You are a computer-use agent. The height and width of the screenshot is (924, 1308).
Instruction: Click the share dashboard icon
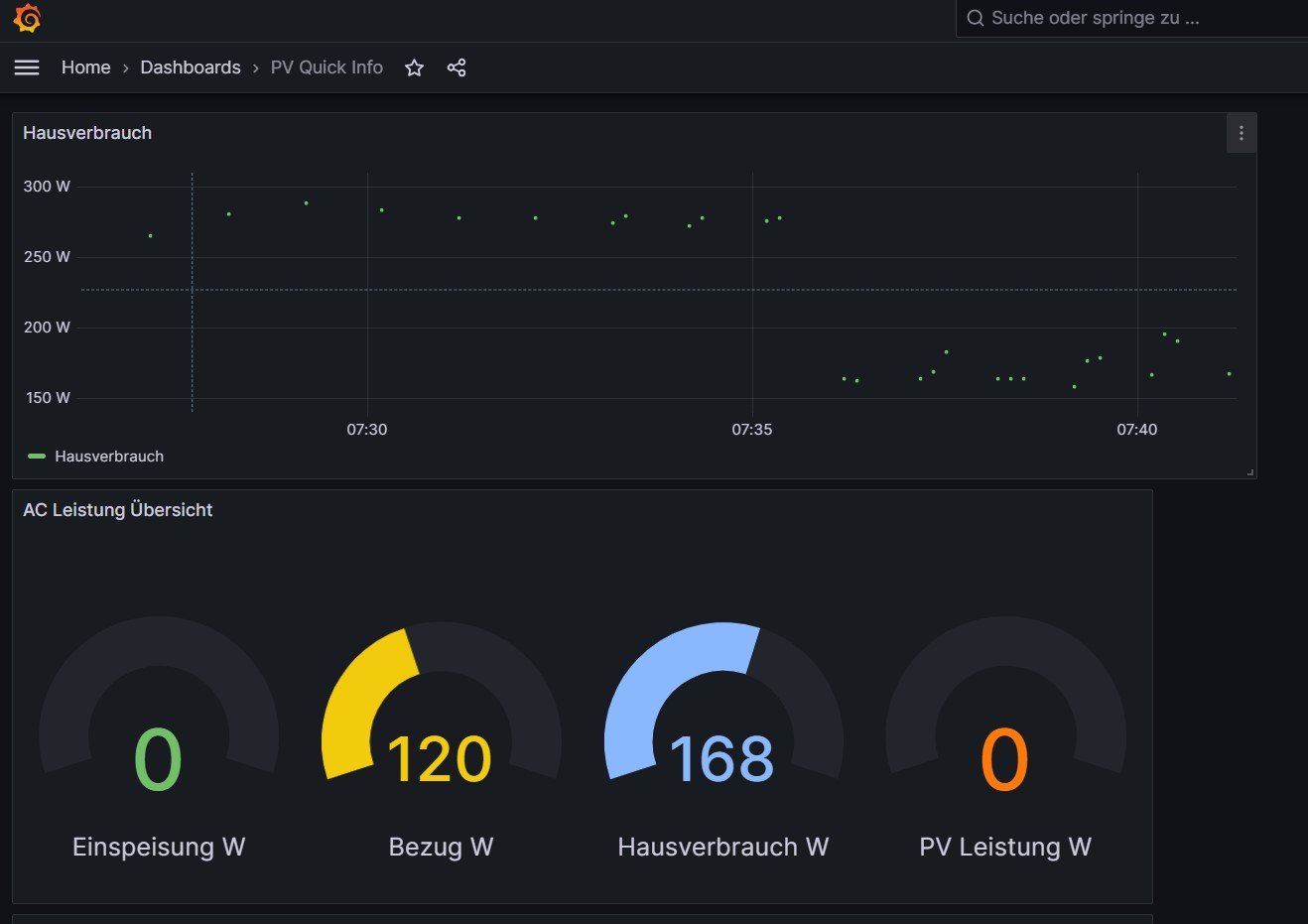point(457,67)
